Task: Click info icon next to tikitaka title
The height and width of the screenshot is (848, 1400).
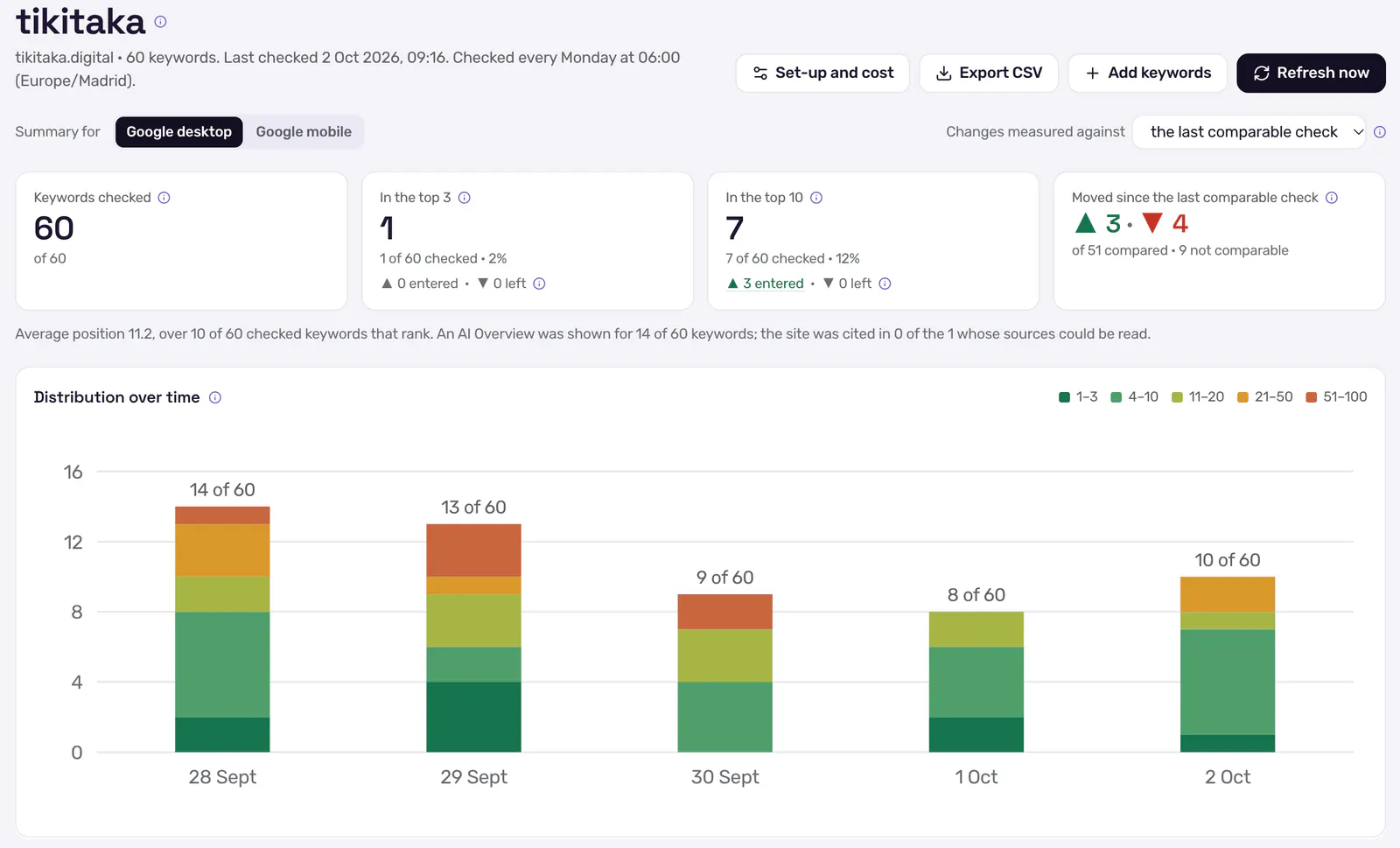Action: [160, 22]
